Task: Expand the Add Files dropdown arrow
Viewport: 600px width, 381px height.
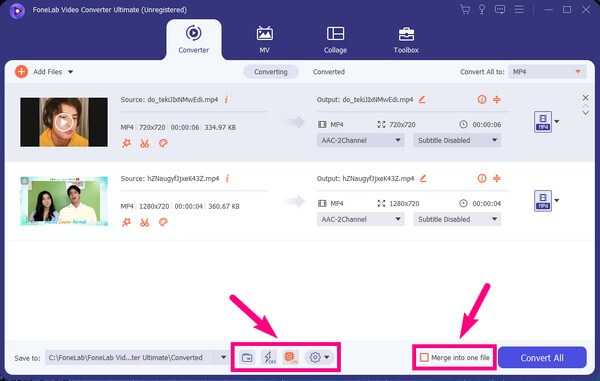Action: tap(71, 72)
